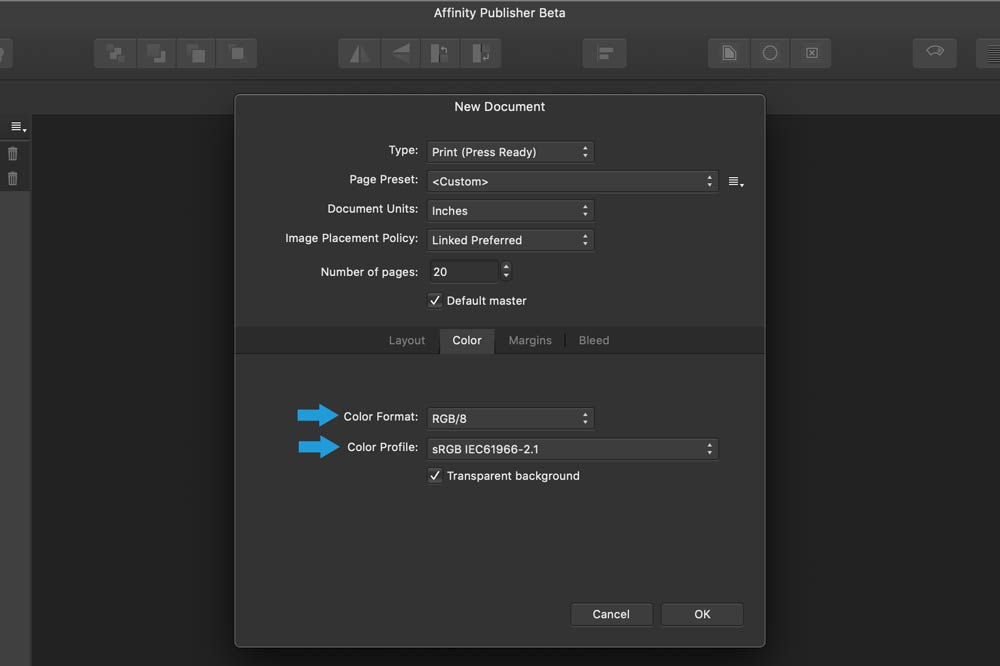Click the Move to Front arrange icon
The width and height of the screenshot is (1000, 666).
(237, 54)
